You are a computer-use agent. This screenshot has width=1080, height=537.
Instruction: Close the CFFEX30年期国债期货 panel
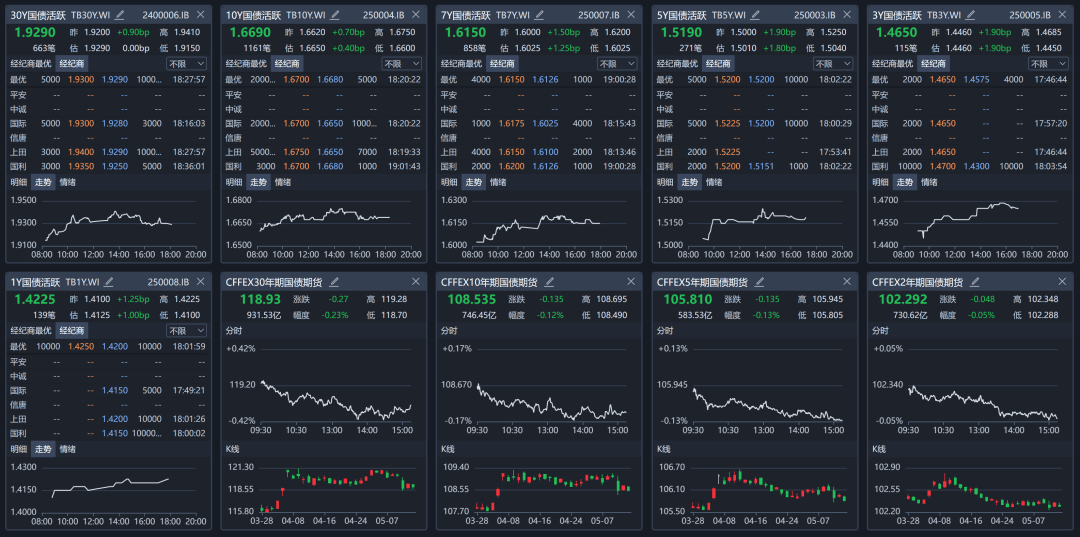[x=415, y=282]
